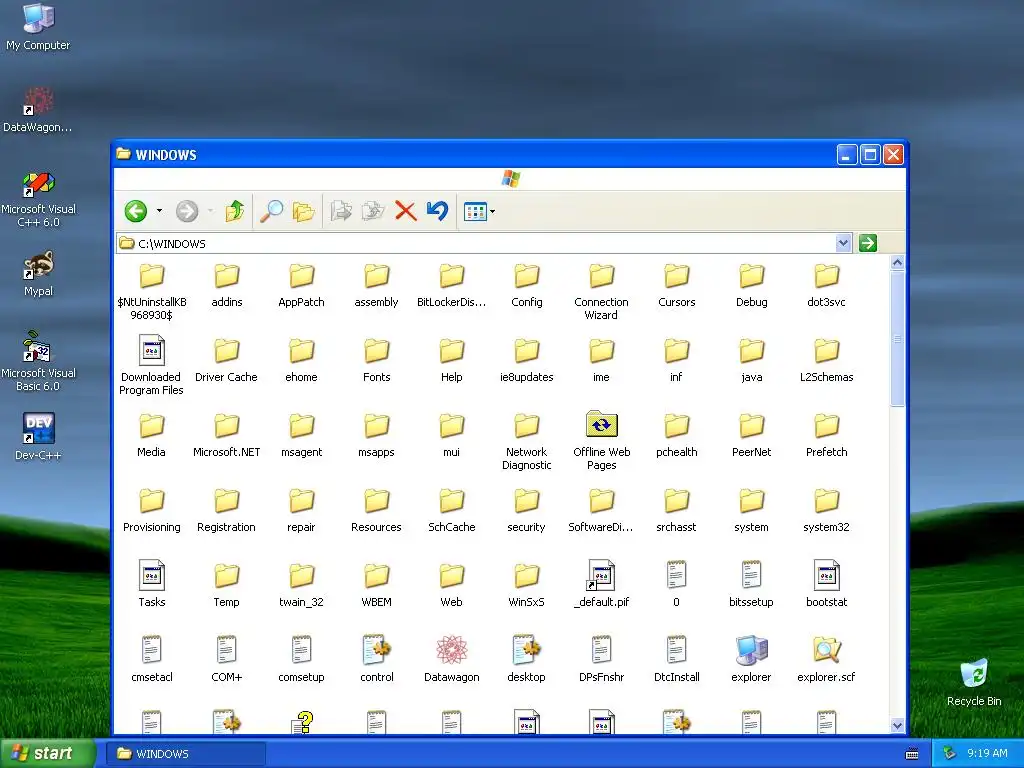This screenshot has width=1024, height=768.
Task: Select the WinSxS folder
Action: [526, 584]
